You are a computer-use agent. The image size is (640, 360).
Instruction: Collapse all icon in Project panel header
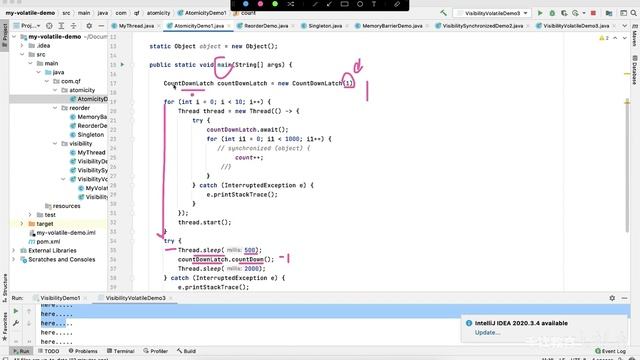click(73, 26)
